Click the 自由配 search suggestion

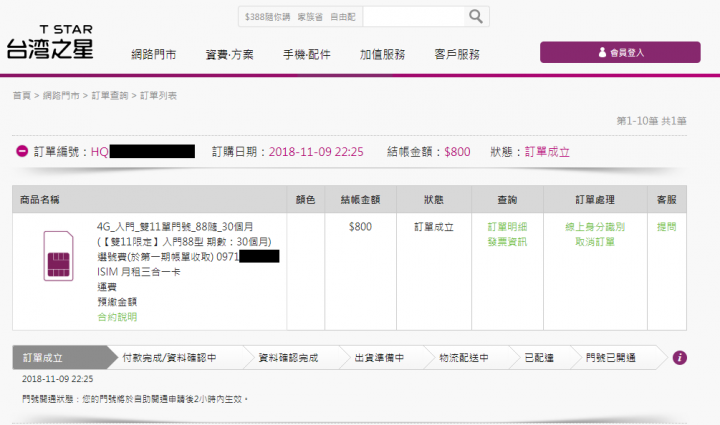point(343,17)
